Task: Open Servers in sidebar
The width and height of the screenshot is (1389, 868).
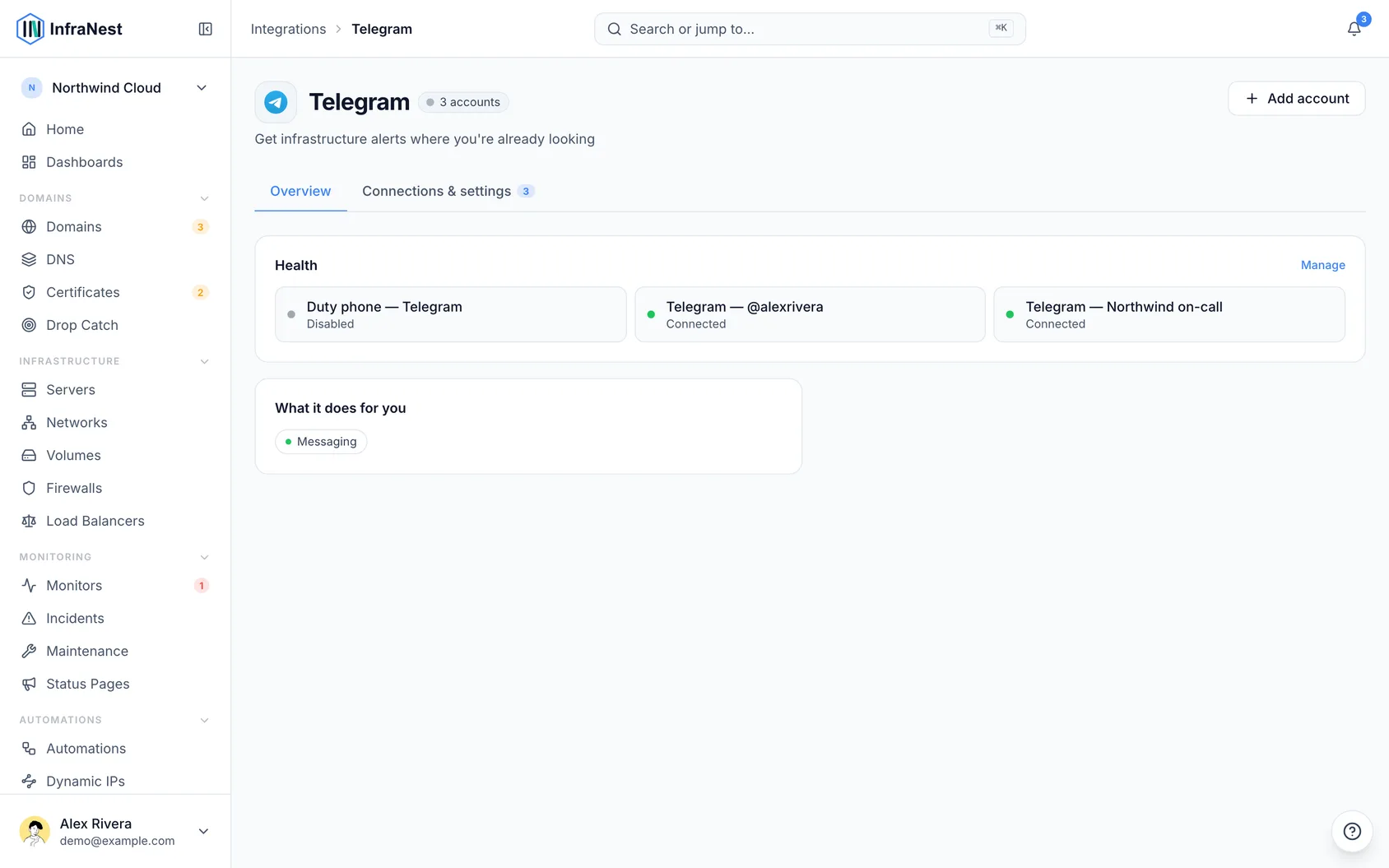Action: 115,389
